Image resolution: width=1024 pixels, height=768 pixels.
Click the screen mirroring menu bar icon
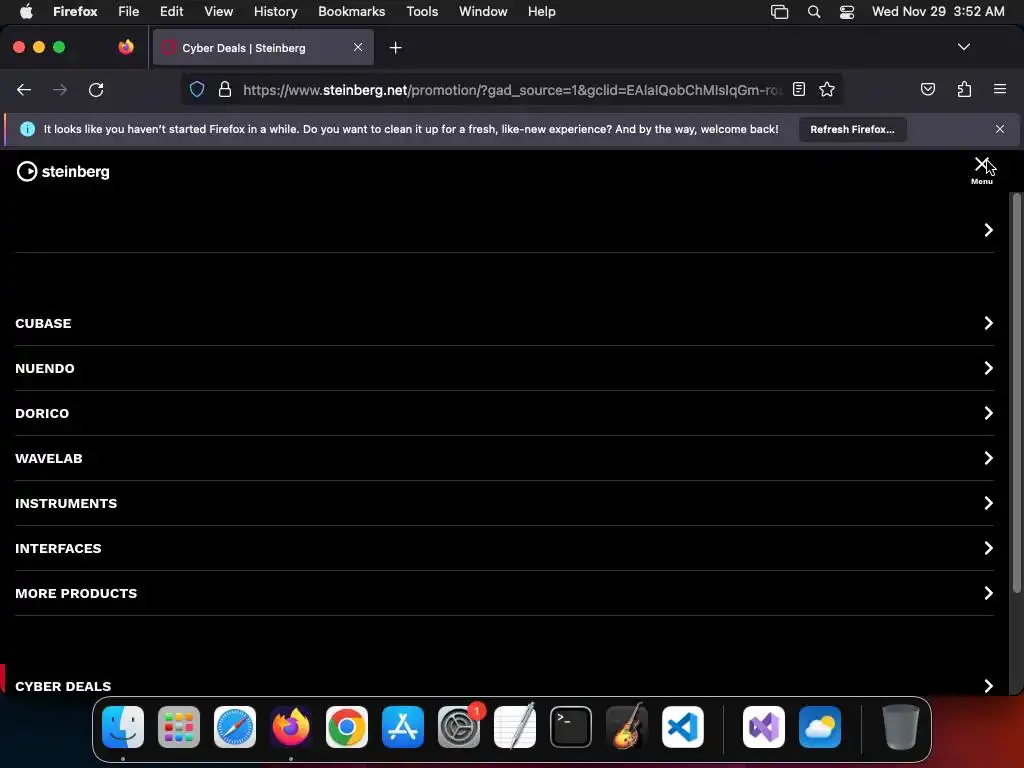coord(779,12)
